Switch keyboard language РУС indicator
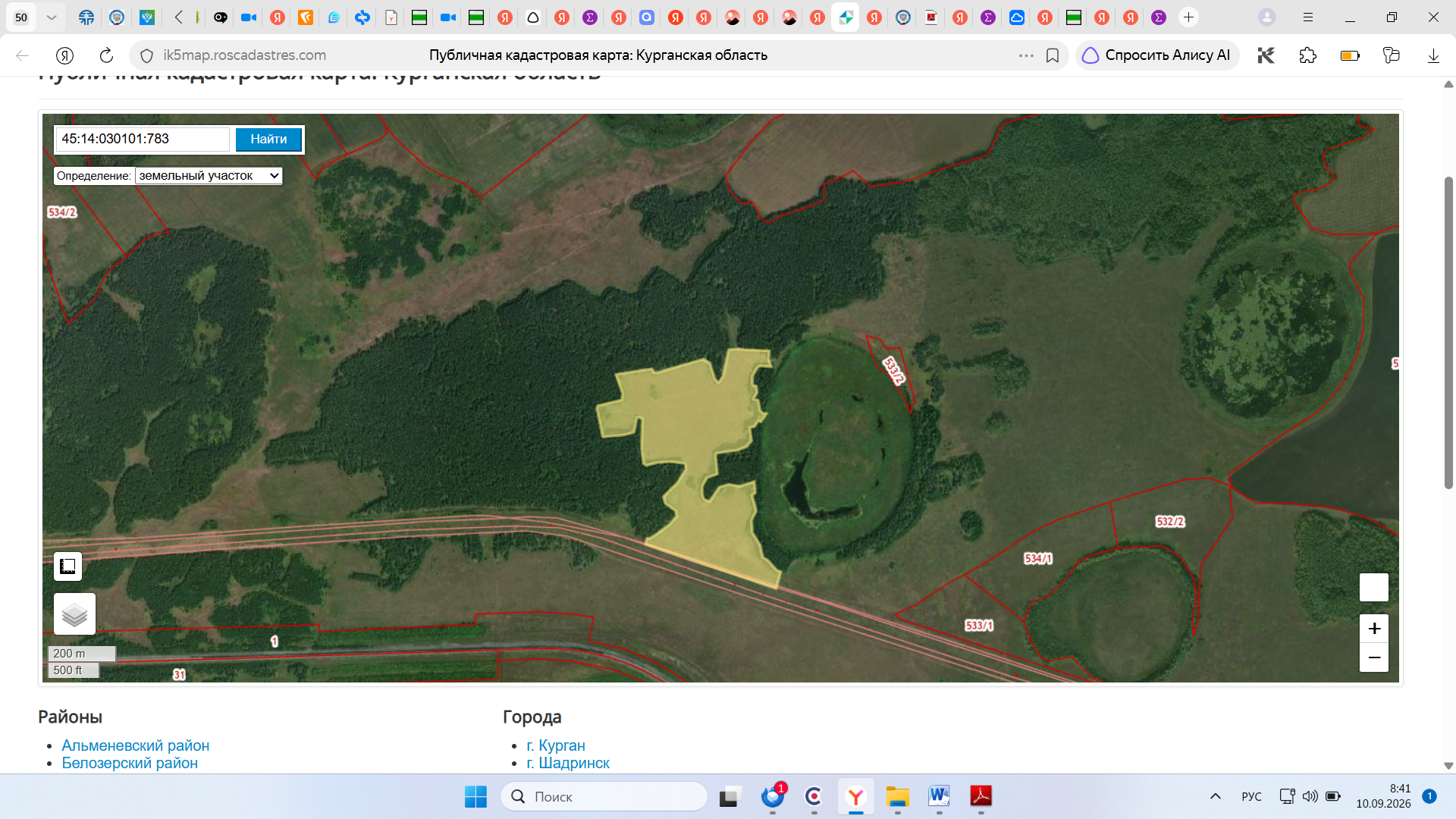Image resolution: width=1456 pixels, height=819 pixels. coord(1252,797)
